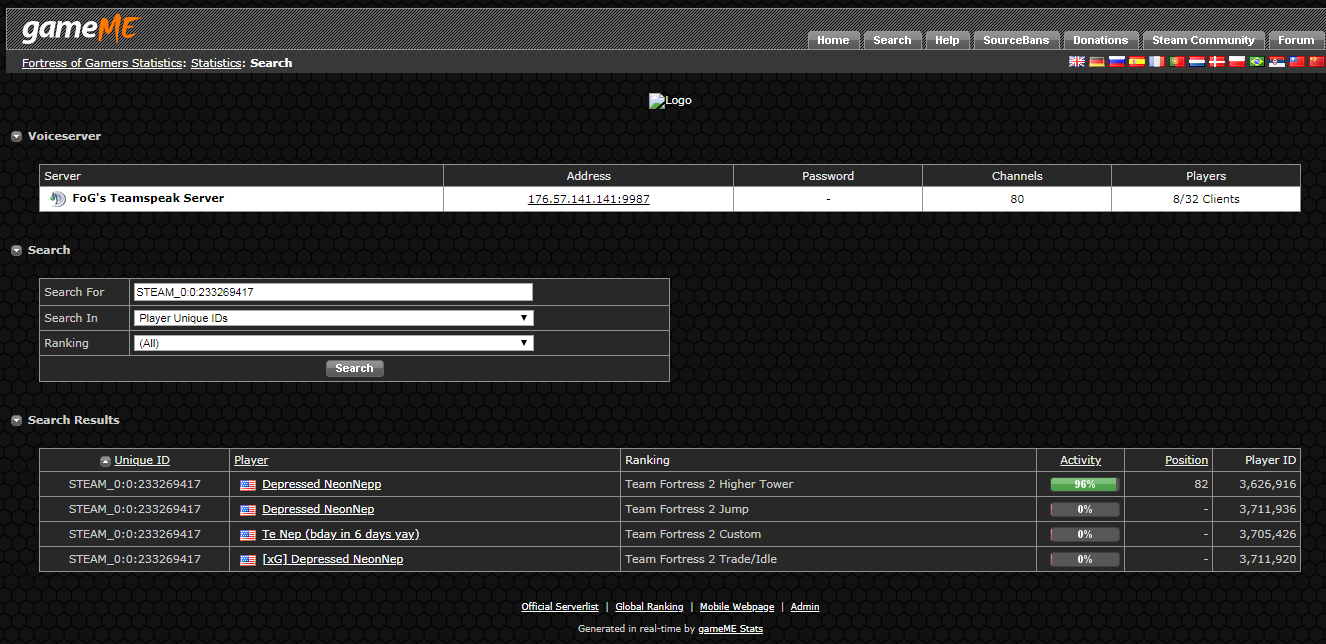
Task: Click the 0% activity bar for Jump ranking
Action: [1084, 510]
